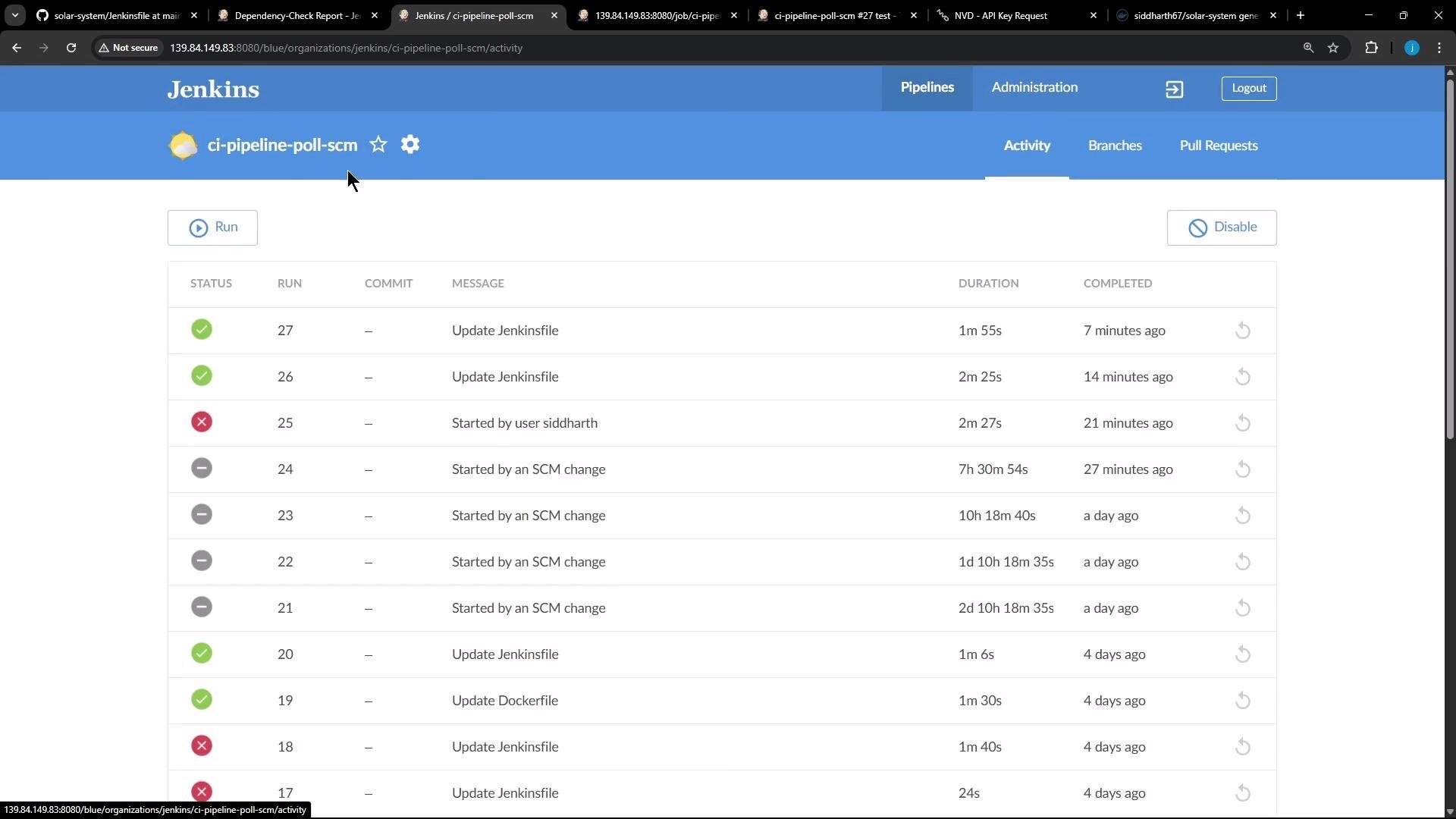
Task: Click the weather health icon of pipeline
Action: 183,145
